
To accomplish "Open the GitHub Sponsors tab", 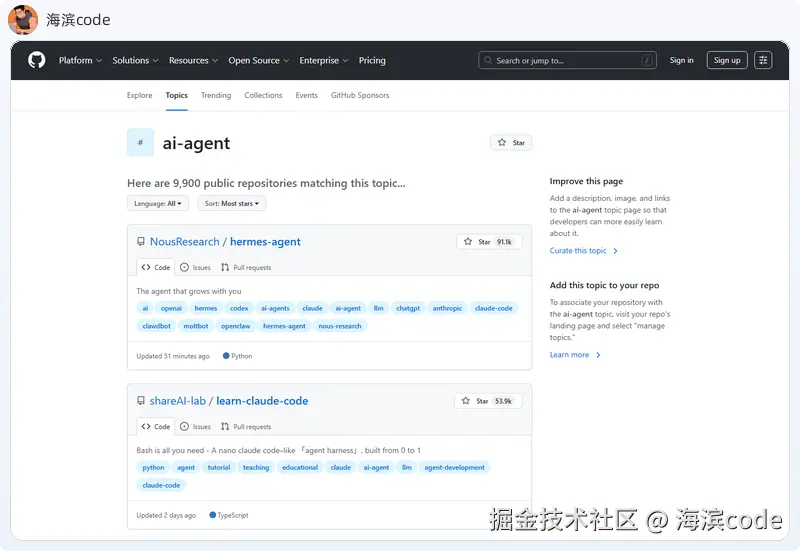I will tap(360, 95).
